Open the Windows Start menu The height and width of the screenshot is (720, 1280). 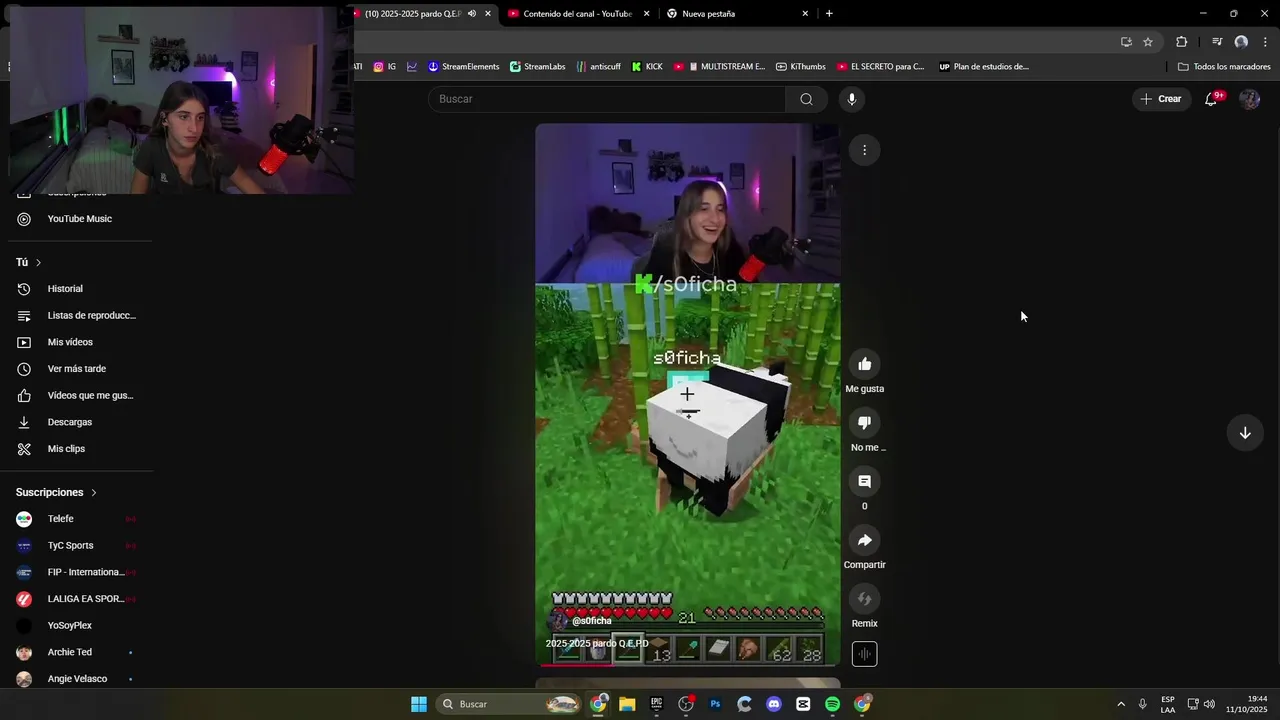pos(419,704)
